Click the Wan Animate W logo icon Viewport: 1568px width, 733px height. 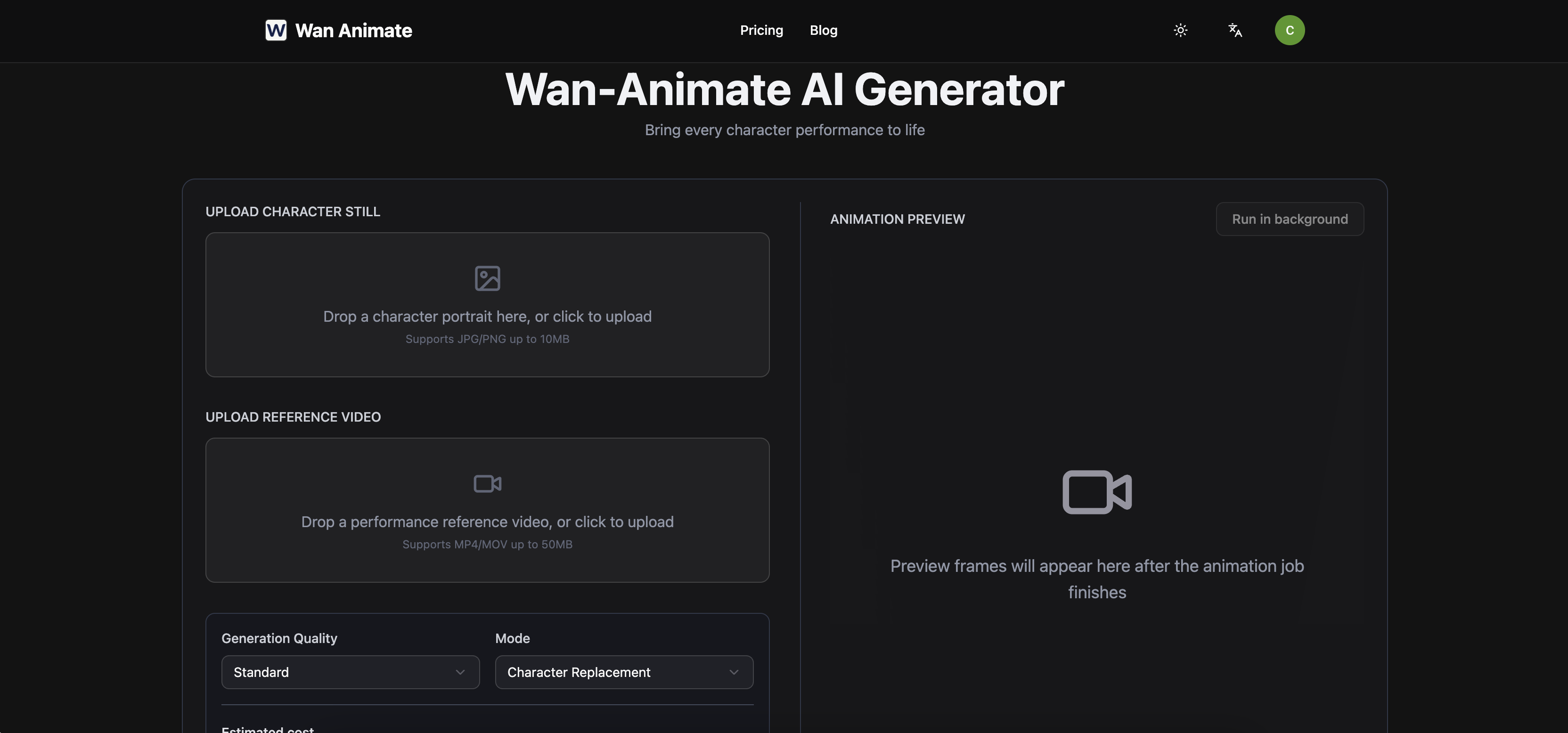tap(276, 30)
